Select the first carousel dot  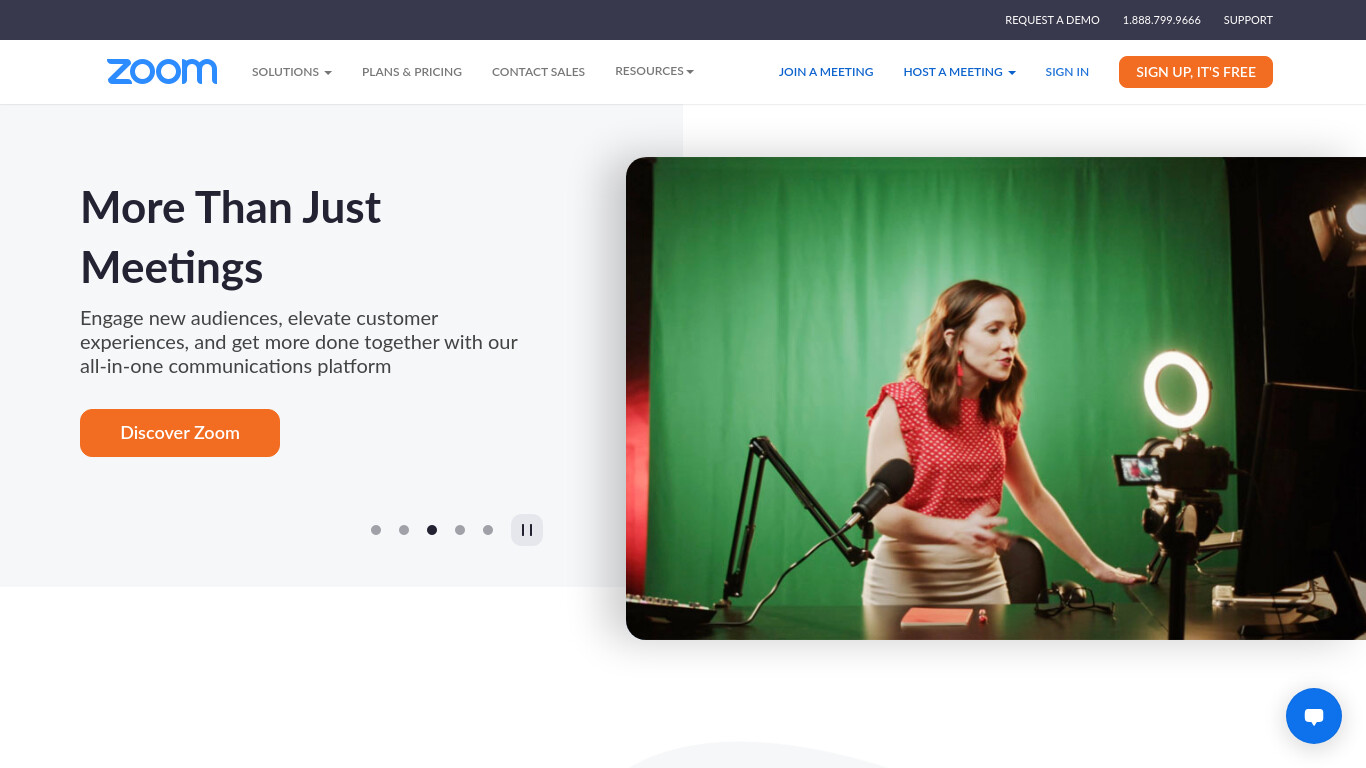pyautogui.click(x=376, y=530)
